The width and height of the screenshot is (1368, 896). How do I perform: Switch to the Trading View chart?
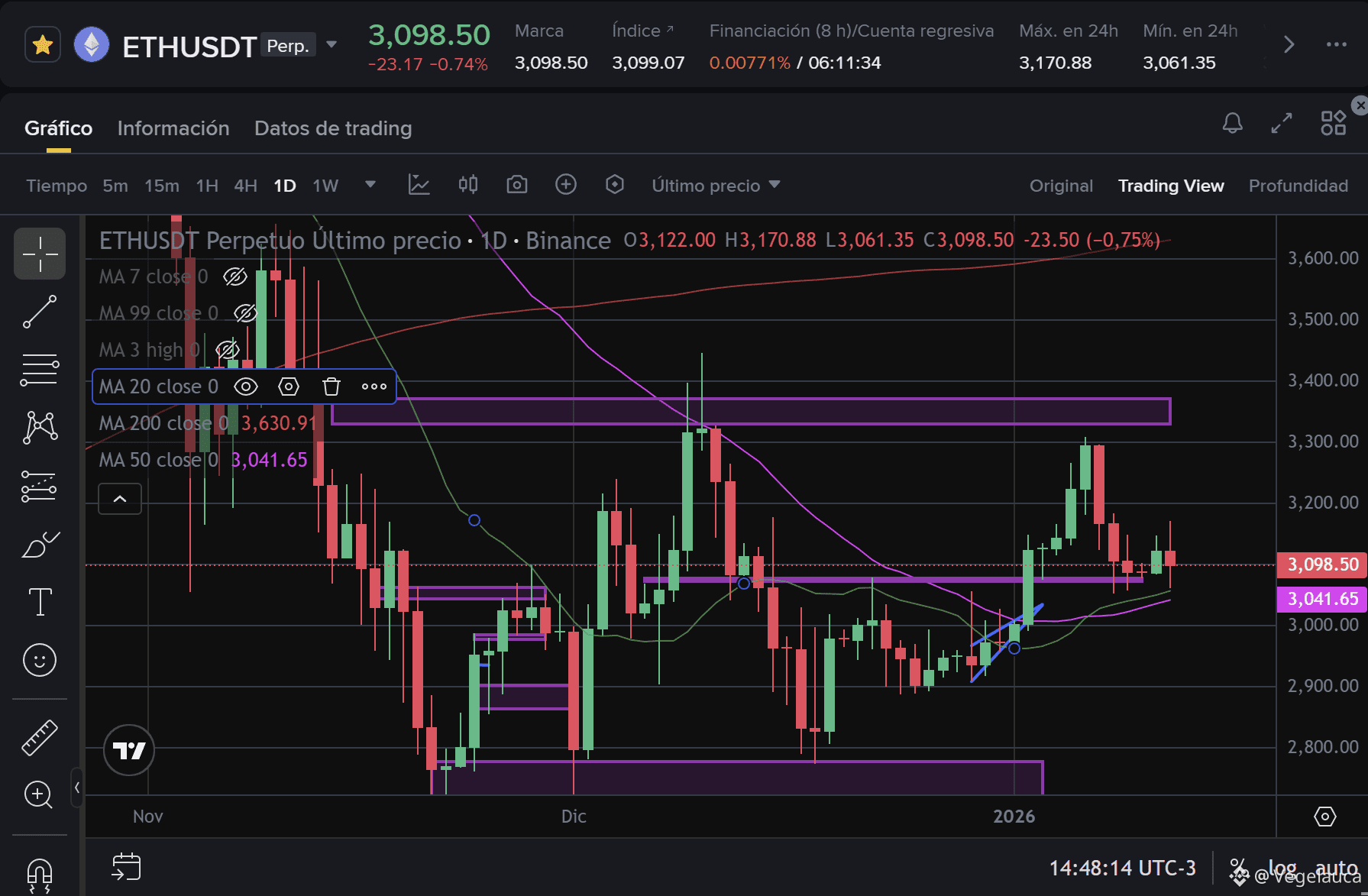pyautogui.click(x=1171, y=186)
